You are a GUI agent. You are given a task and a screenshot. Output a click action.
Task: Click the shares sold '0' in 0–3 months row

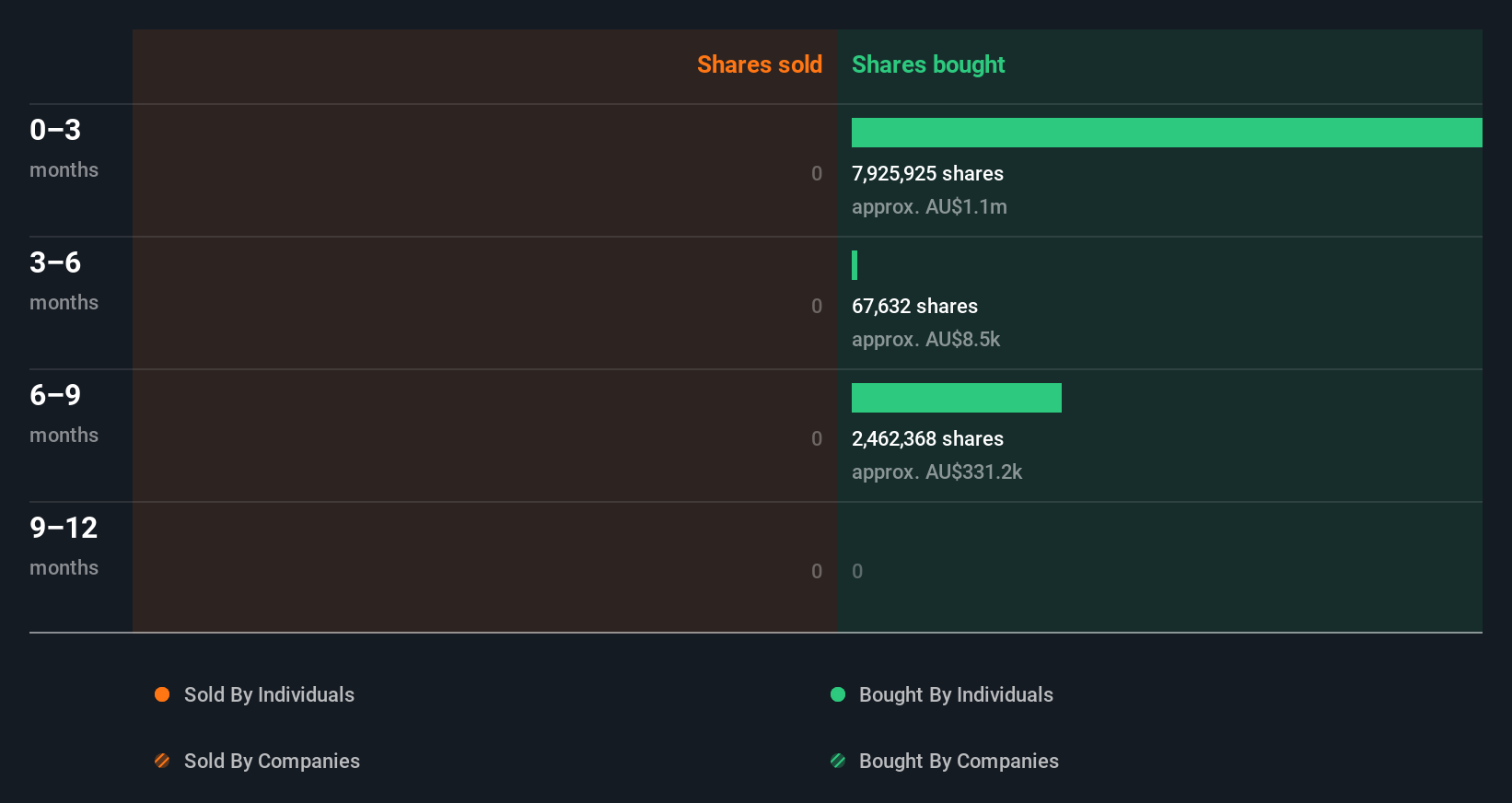coord(817,173)
